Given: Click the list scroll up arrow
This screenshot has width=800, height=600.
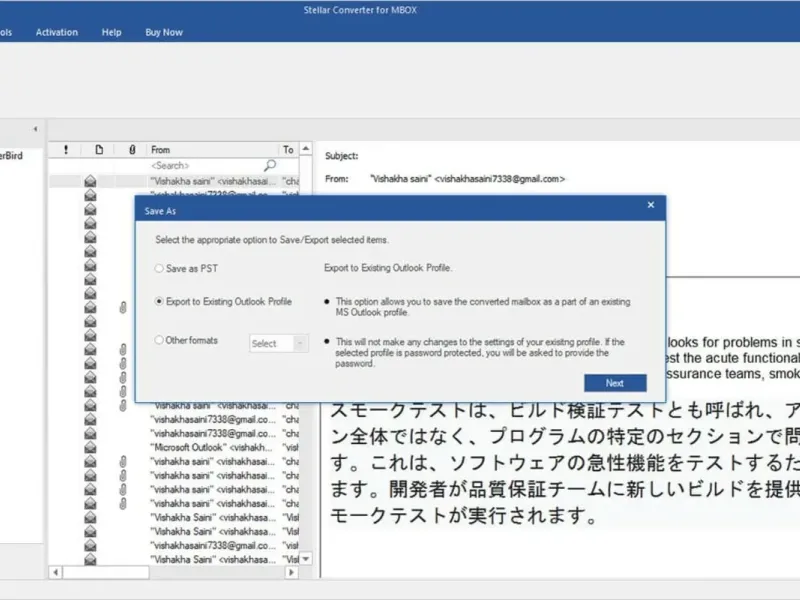Looking at the screenshot, I should 306,148.
